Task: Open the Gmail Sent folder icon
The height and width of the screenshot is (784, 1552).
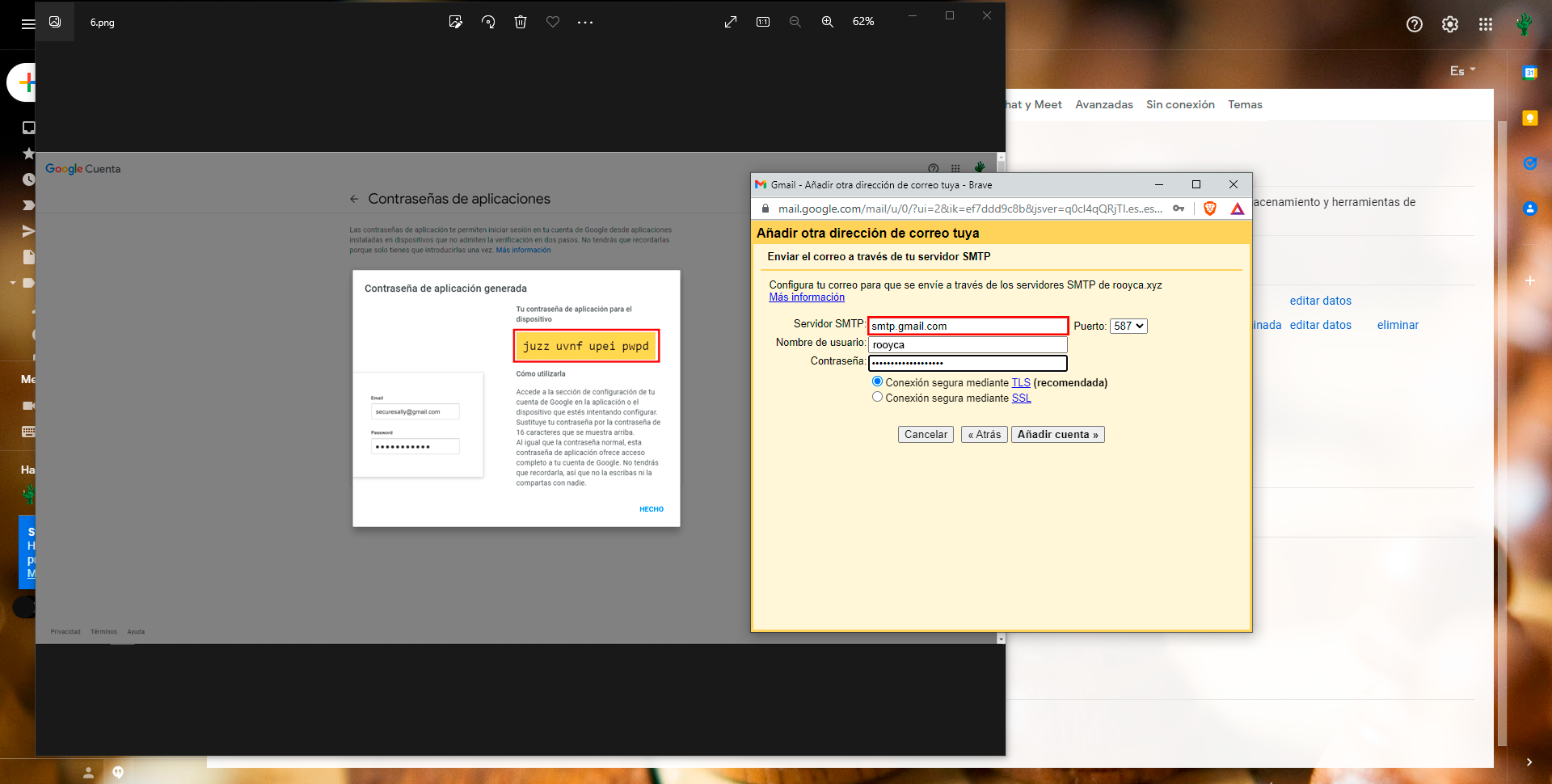Action: coord(29,231)
